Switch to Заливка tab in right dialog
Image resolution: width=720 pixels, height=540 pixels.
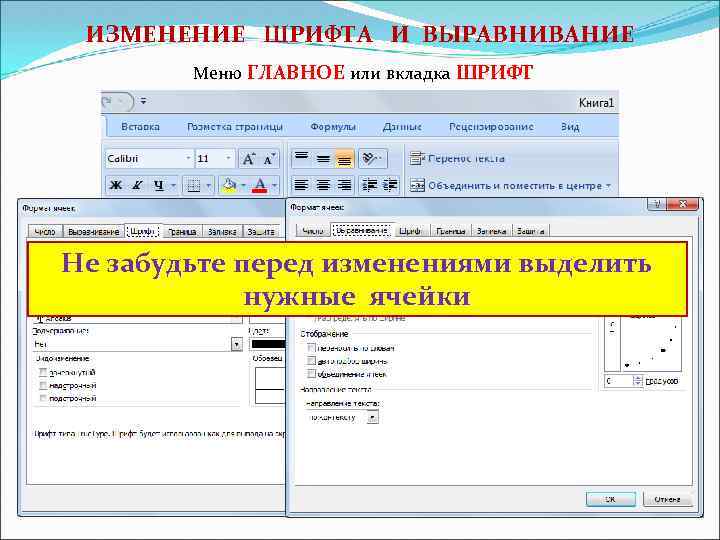click(x=491, y=231)
